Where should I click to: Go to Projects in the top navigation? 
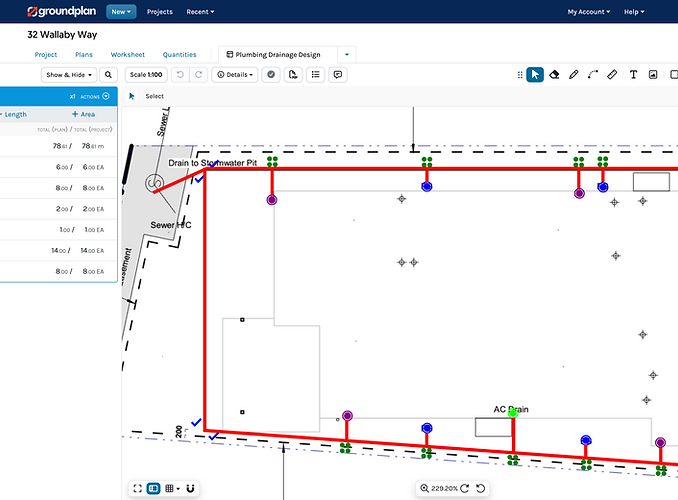(160, 12)
